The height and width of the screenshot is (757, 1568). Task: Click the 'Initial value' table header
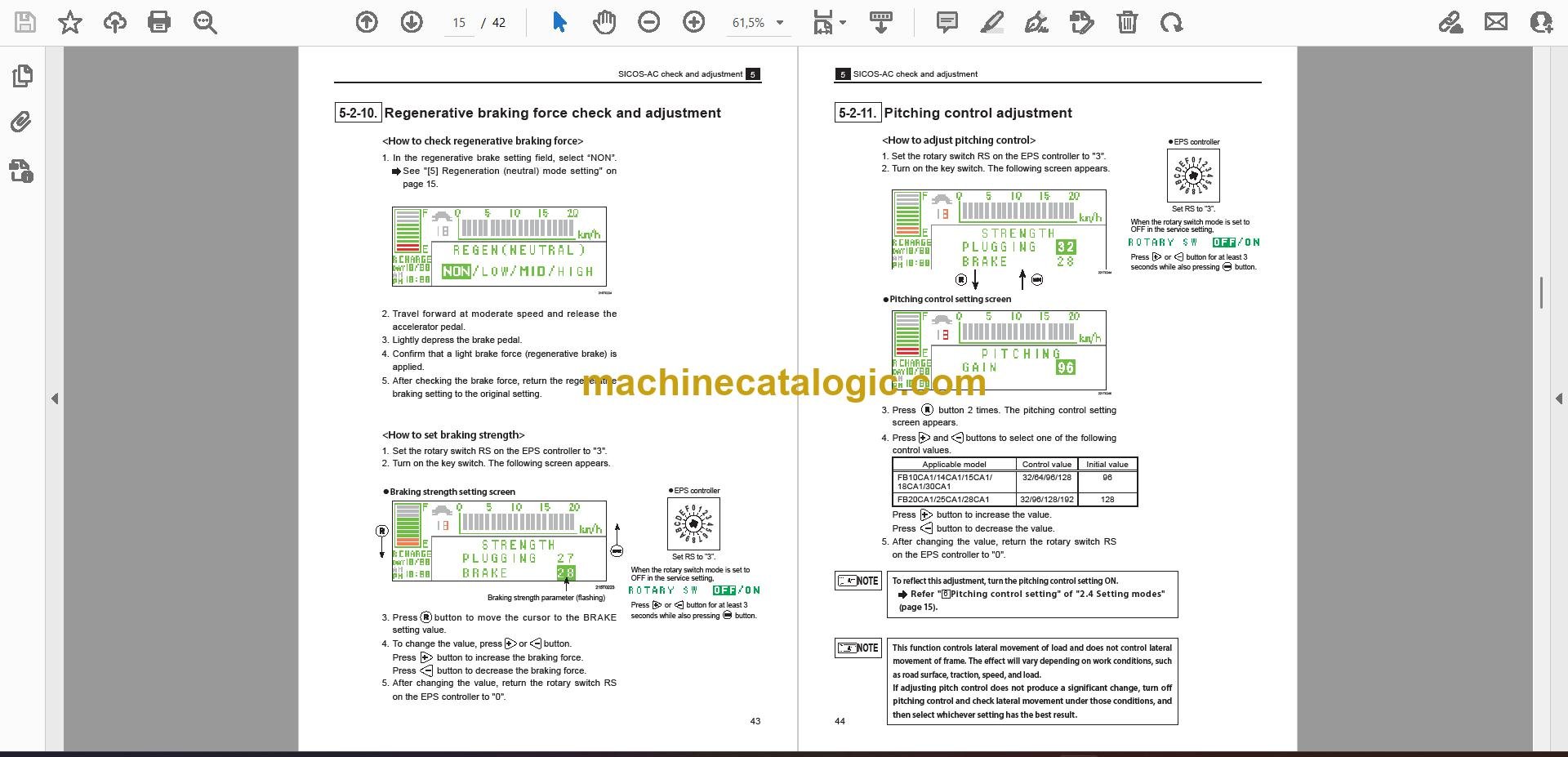[x=1107, y=464]
